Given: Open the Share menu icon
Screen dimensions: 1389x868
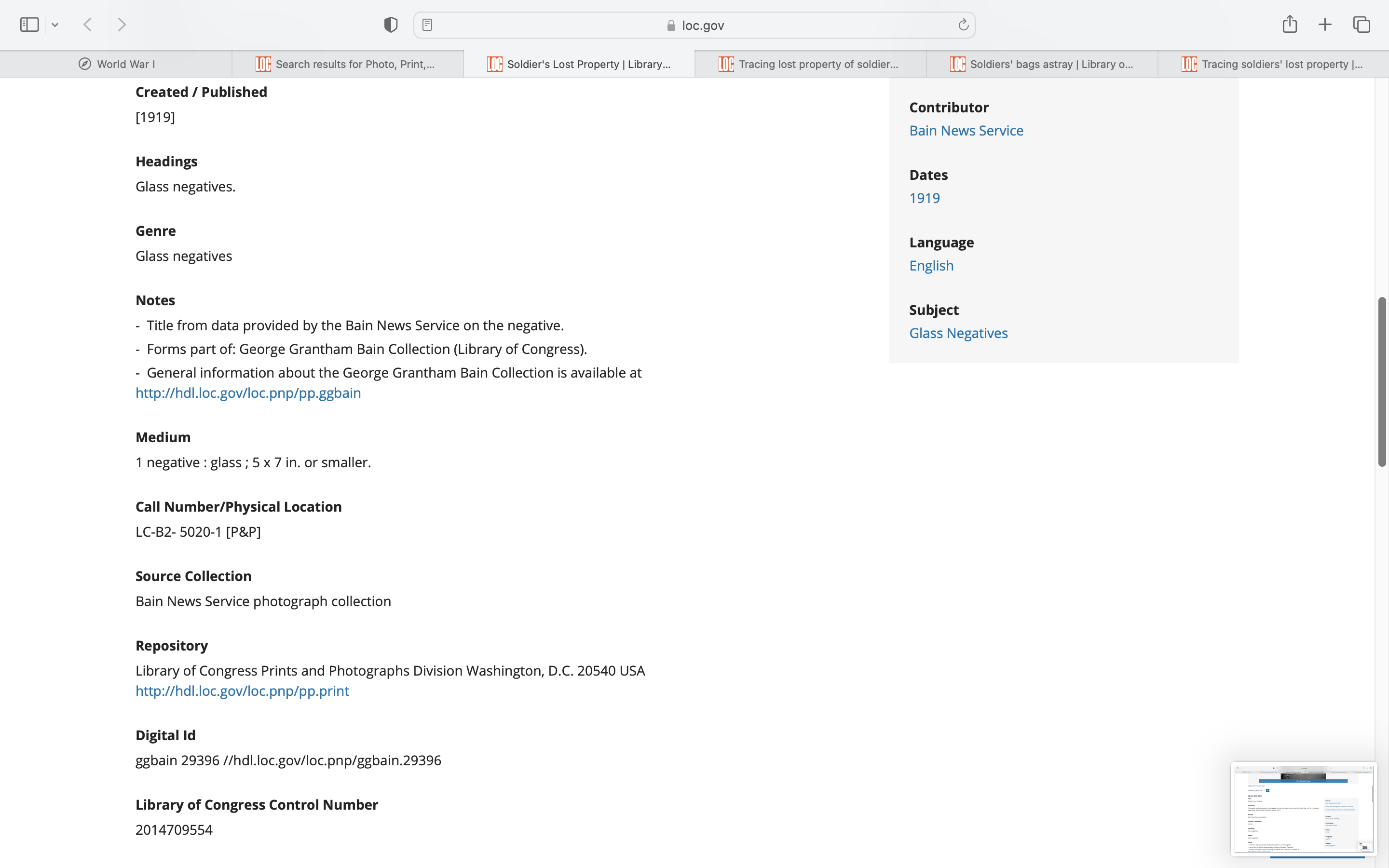Looking at the screenshot, I should tap(1290, 24).
